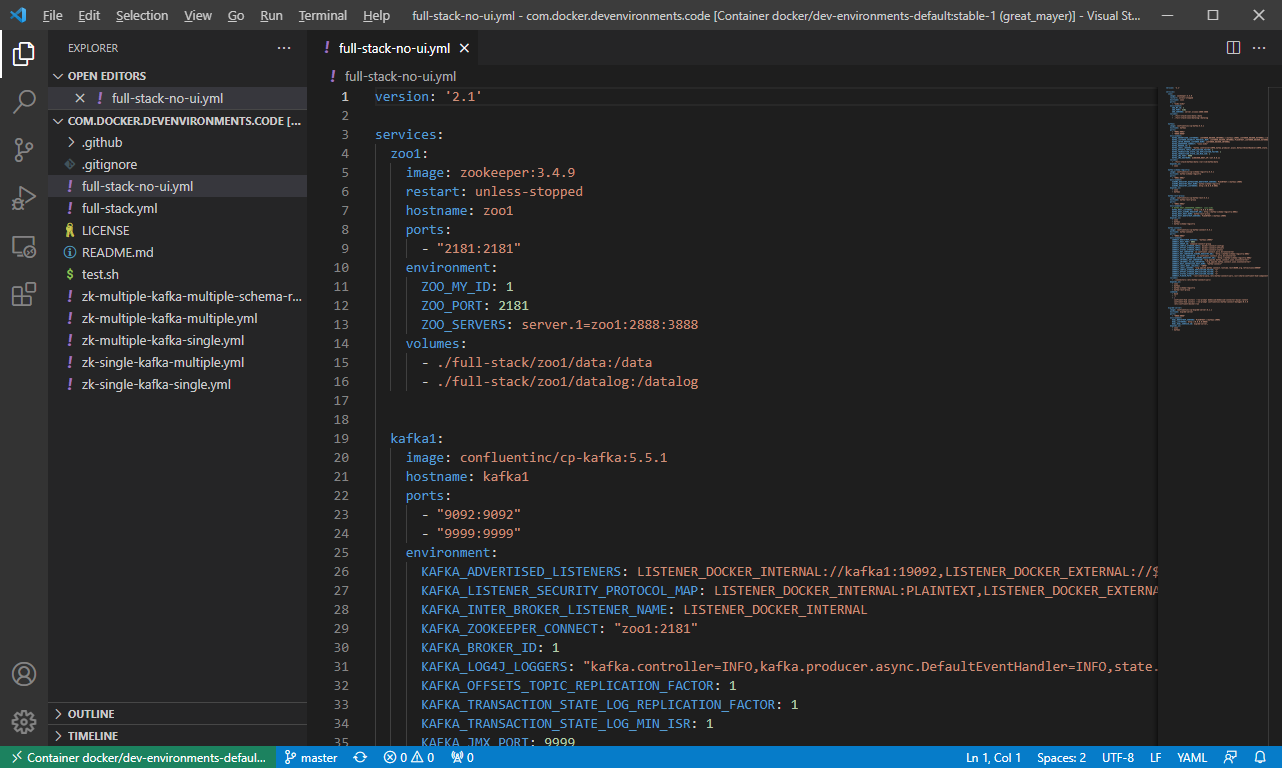This screenshot has width=1282, height=768.
Task: Open the Go menu
Action: click(236, 15)
